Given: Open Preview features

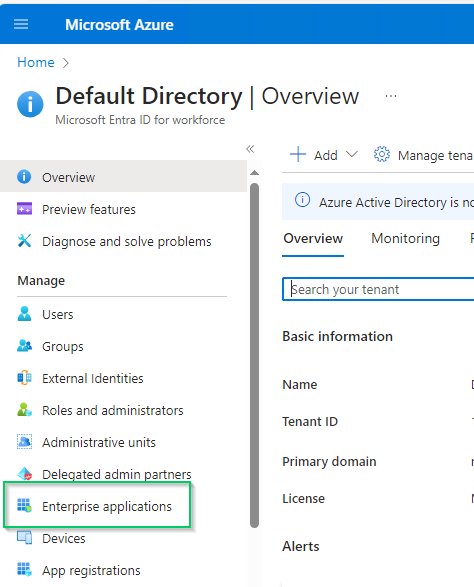Looking at the screenshot, I should 89,209.
